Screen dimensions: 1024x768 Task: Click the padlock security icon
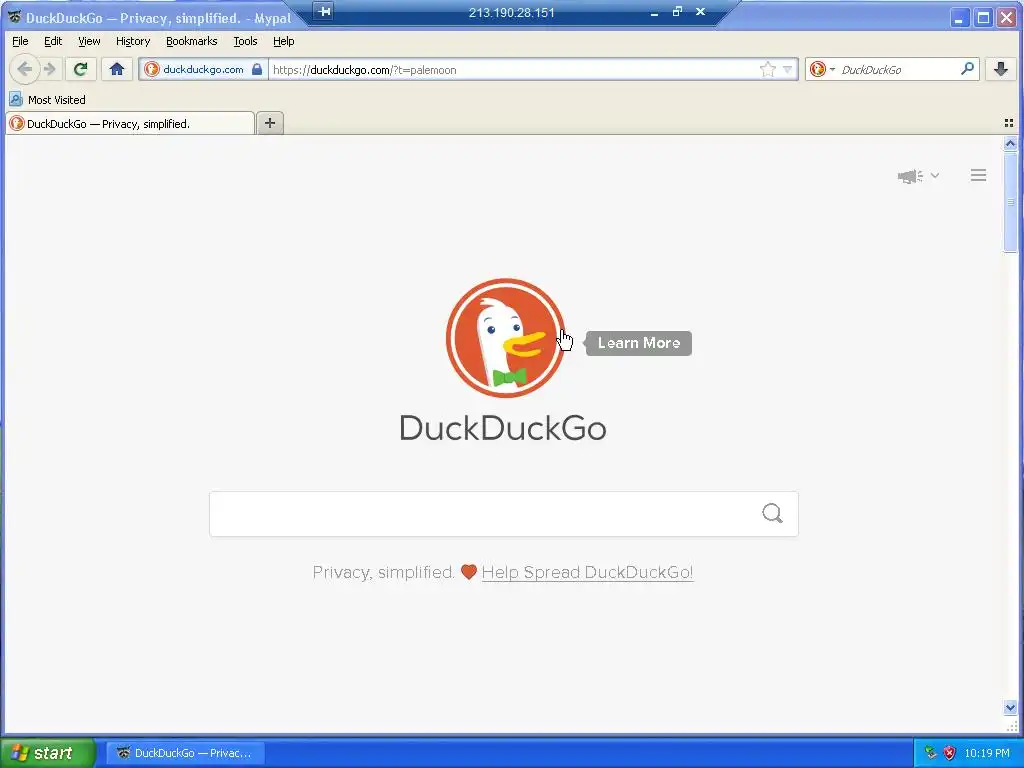(x=257, y=69)
